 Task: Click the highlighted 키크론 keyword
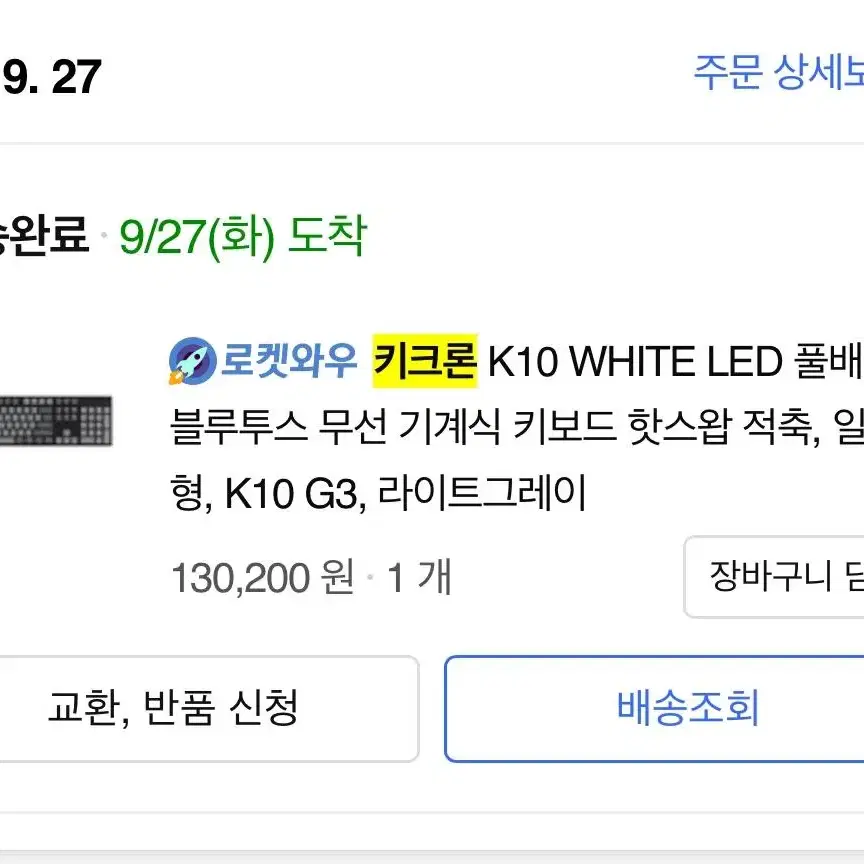425,361
